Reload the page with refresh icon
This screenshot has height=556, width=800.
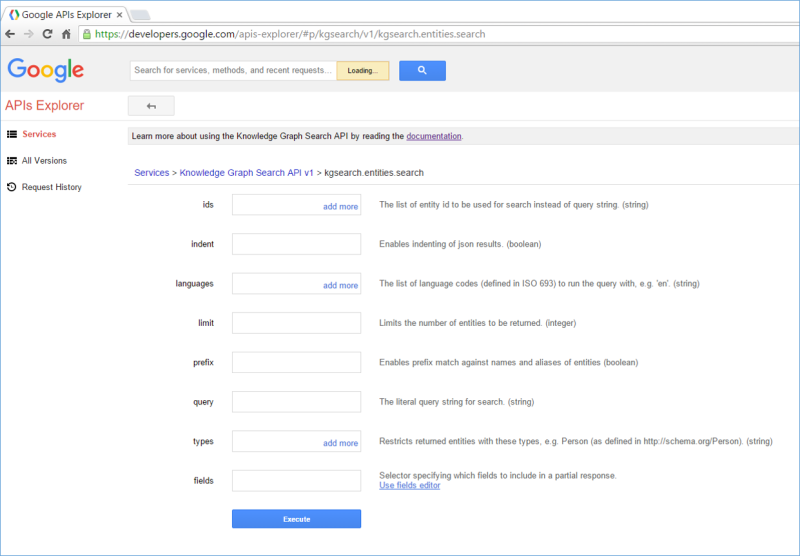47,34
